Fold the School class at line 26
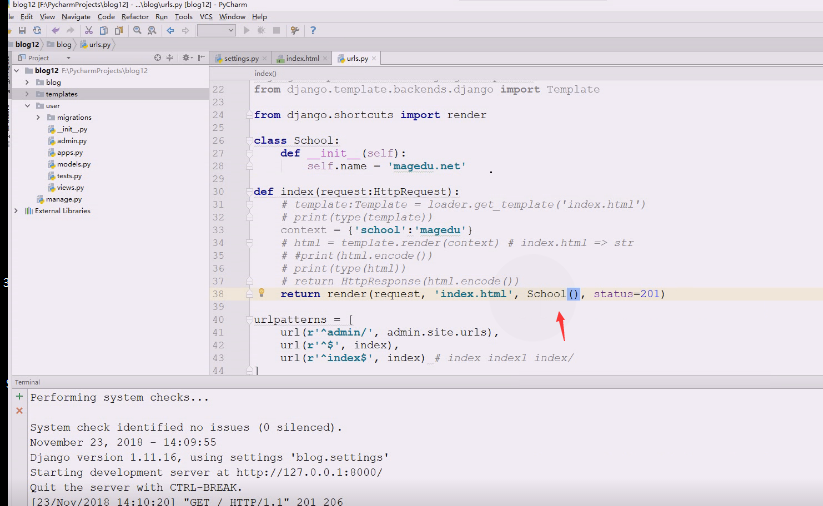This screenshot has height=506, width=823. pos(249,141)
